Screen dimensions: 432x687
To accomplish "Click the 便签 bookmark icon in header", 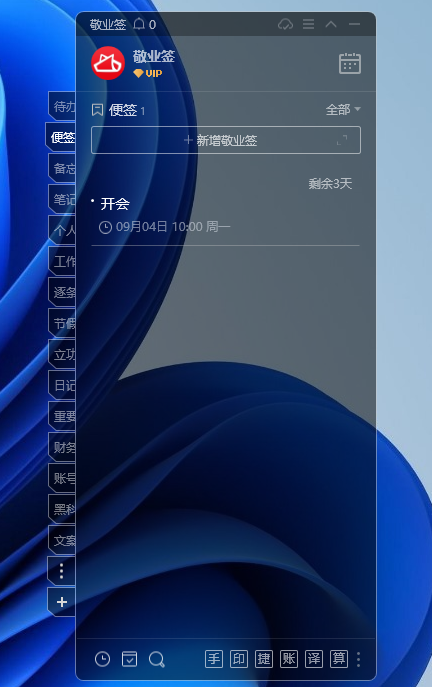I will [97, 110].
